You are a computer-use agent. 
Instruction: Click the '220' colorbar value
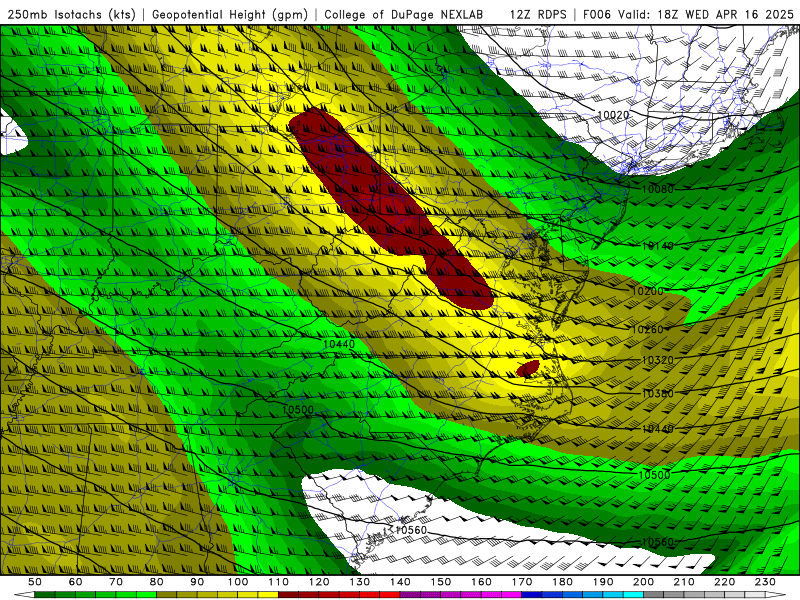724,582
